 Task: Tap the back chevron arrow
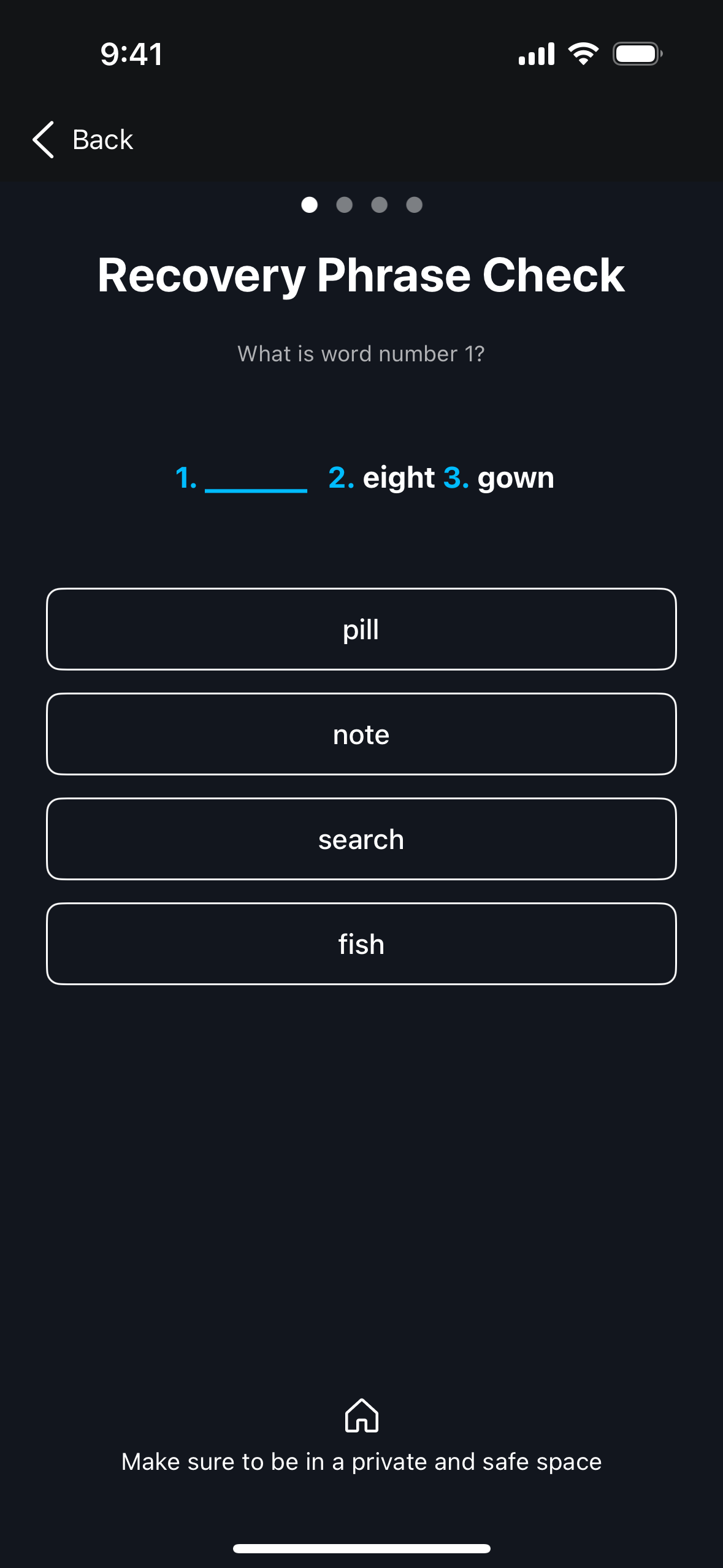coord(43,140)
